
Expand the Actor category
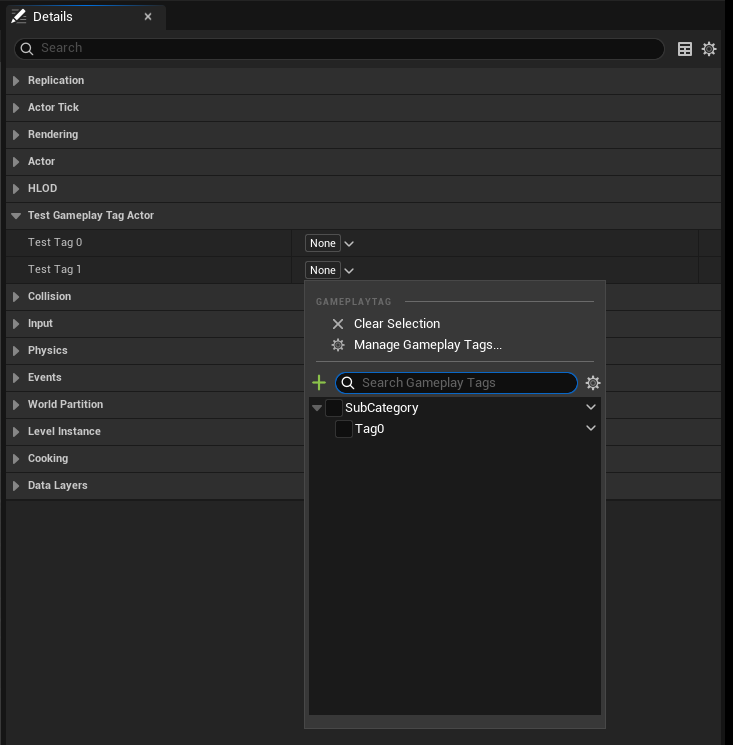(x=16, y=162)
